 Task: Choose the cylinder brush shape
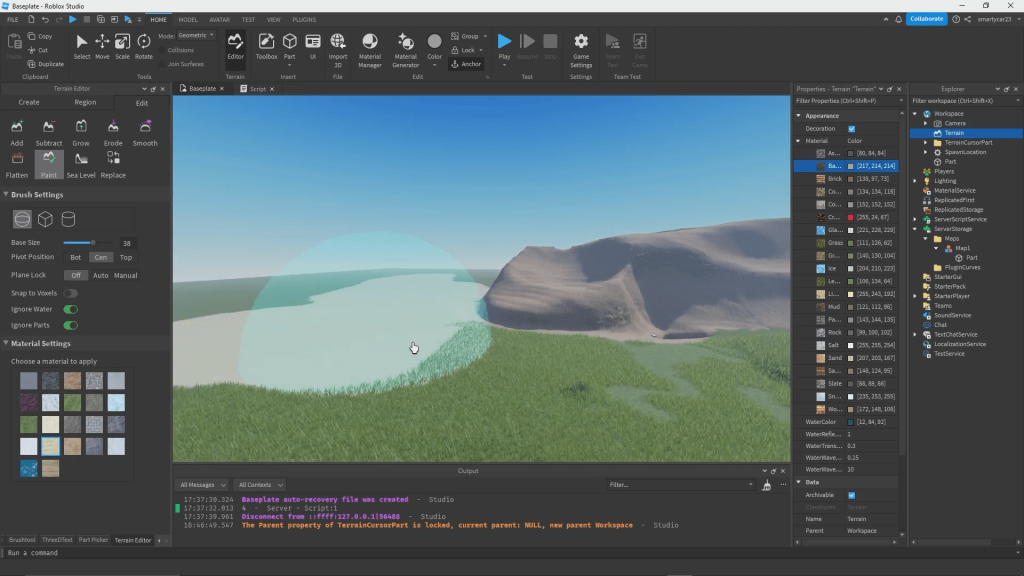click(68, 219)
